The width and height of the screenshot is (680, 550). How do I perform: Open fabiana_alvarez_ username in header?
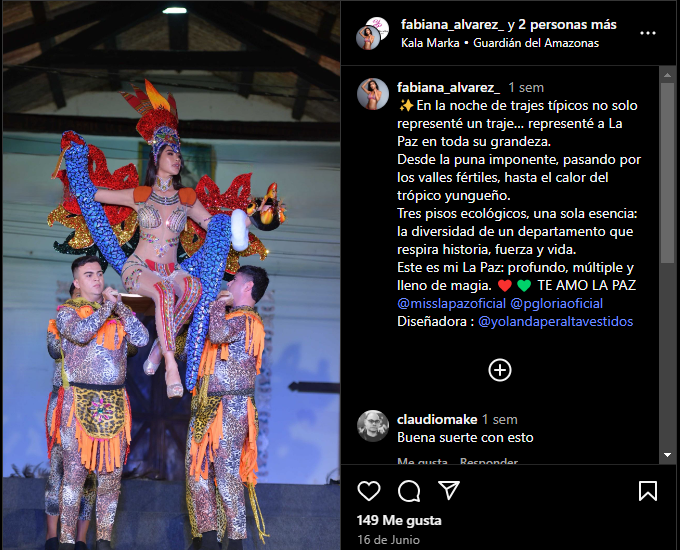point(452,25)
